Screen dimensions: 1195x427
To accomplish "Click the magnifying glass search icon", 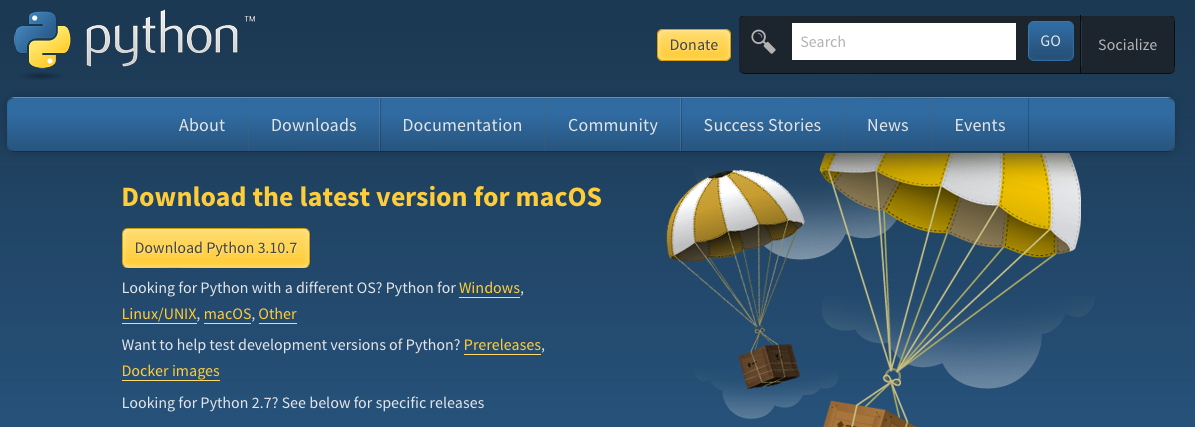I will tap(764, 41).
